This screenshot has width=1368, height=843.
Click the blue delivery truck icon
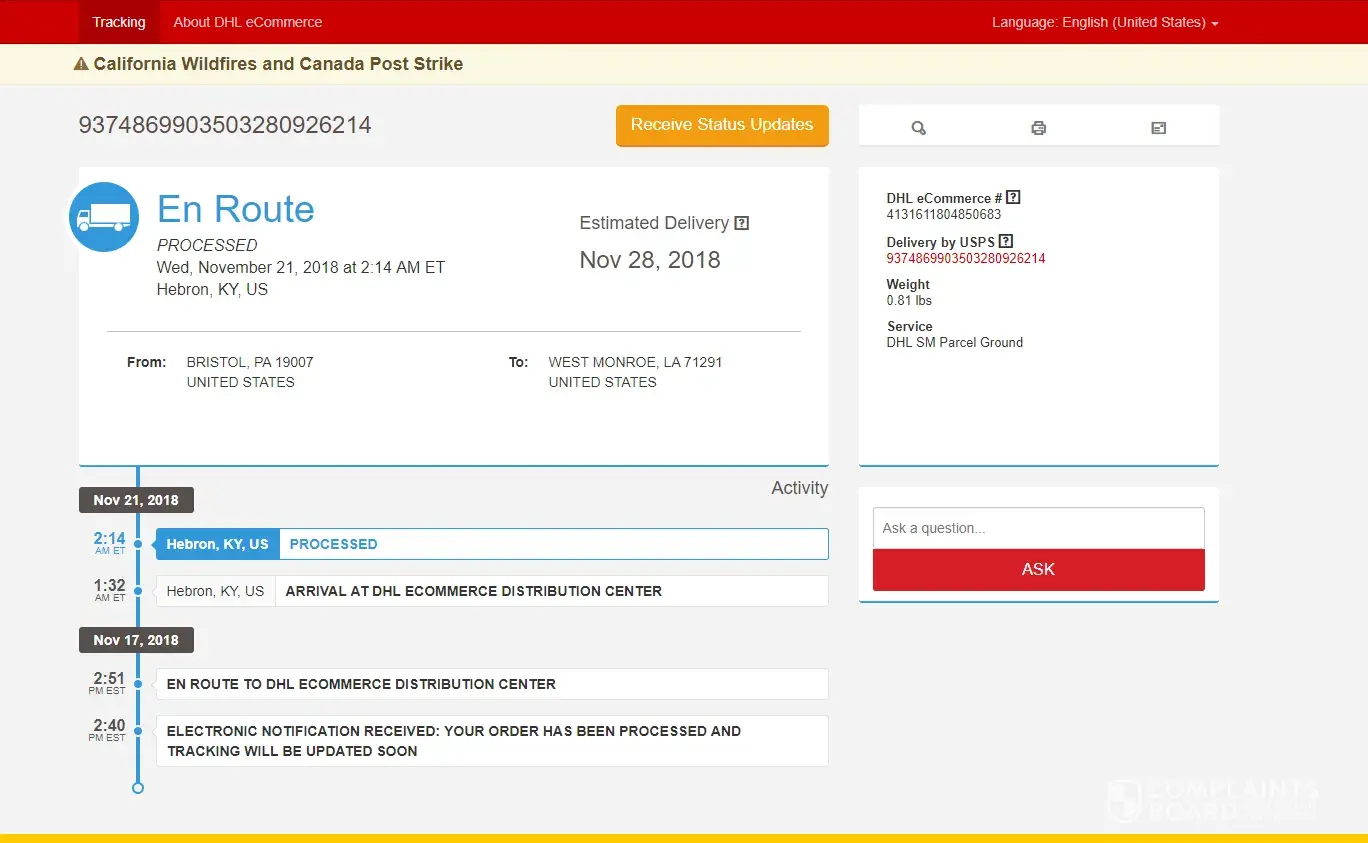pos(104,217)
